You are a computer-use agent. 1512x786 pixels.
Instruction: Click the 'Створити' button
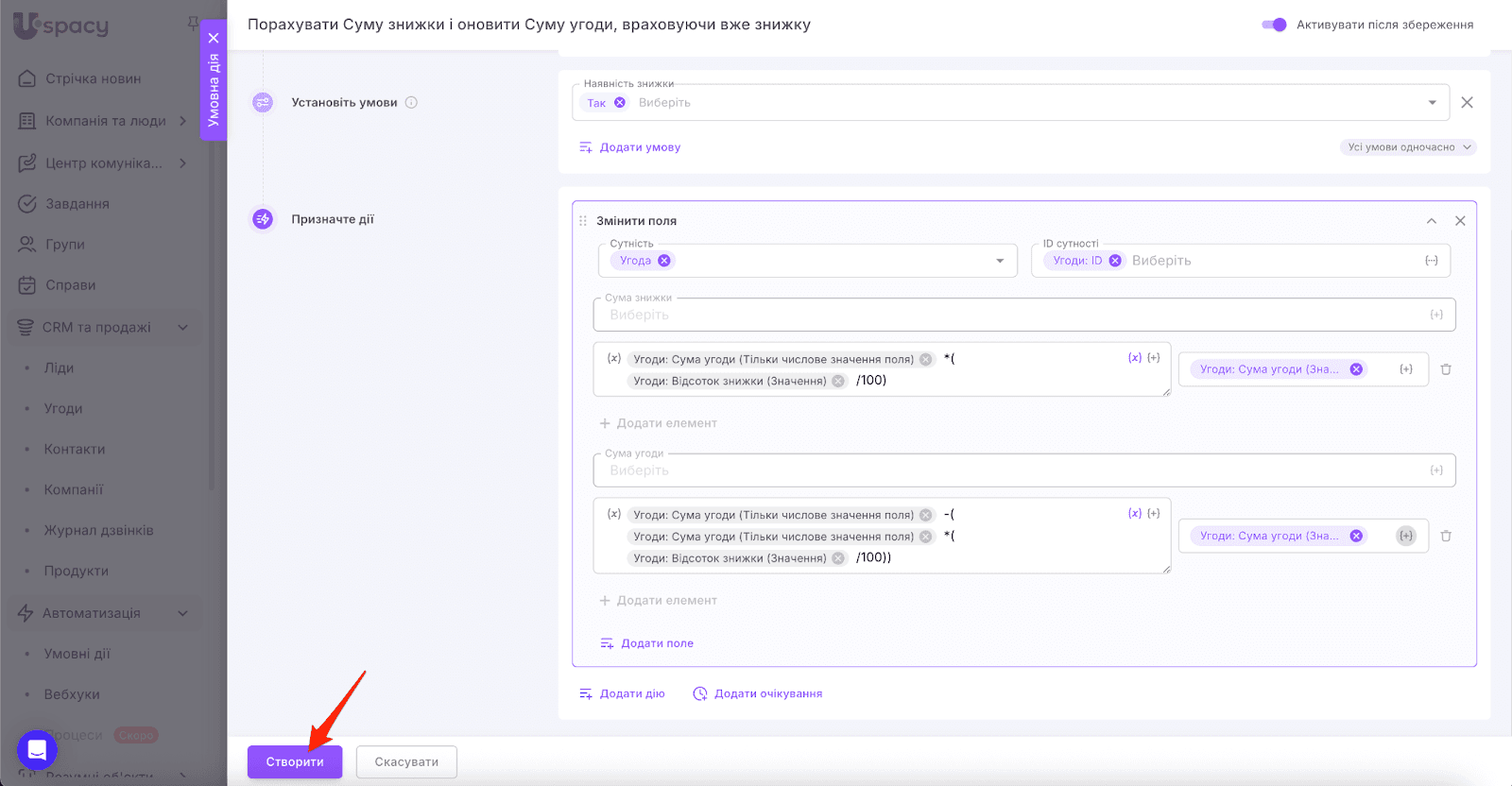coord(295,761)
